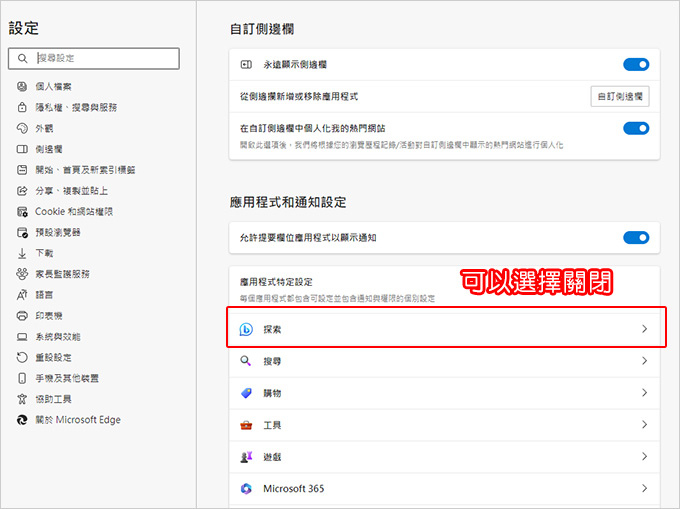The width and height of the screenshot is (680, 509).
Task: Open 重設設定 settings page
Action: coord(53,357)
